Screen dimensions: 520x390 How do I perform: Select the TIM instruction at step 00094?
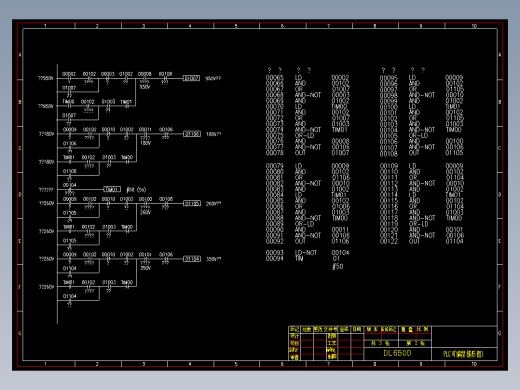(x=299, y=259)
